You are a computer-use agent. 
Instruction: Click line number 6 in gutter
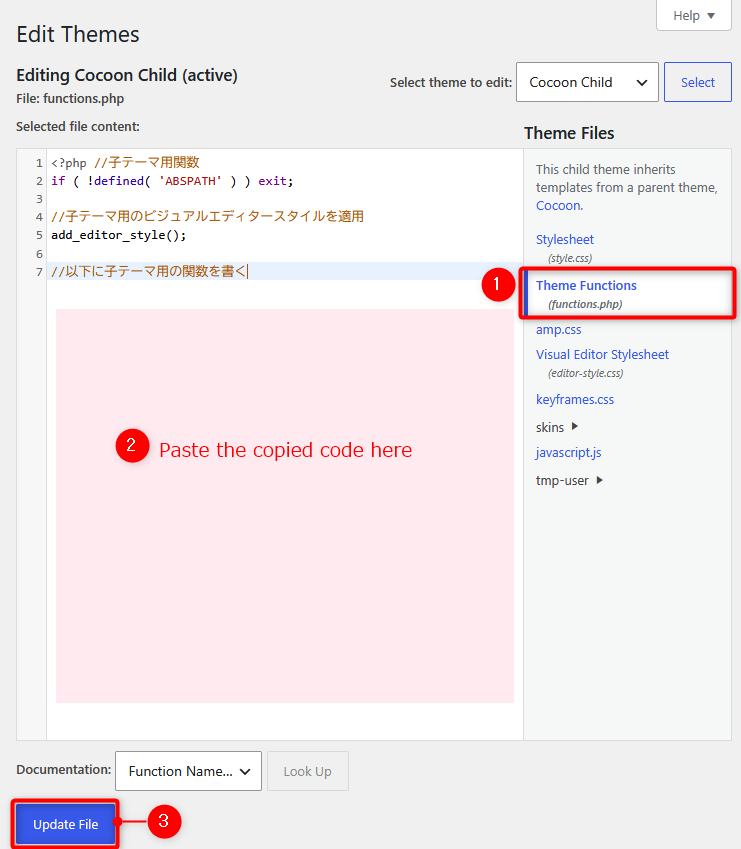click(x=39, y=253)
